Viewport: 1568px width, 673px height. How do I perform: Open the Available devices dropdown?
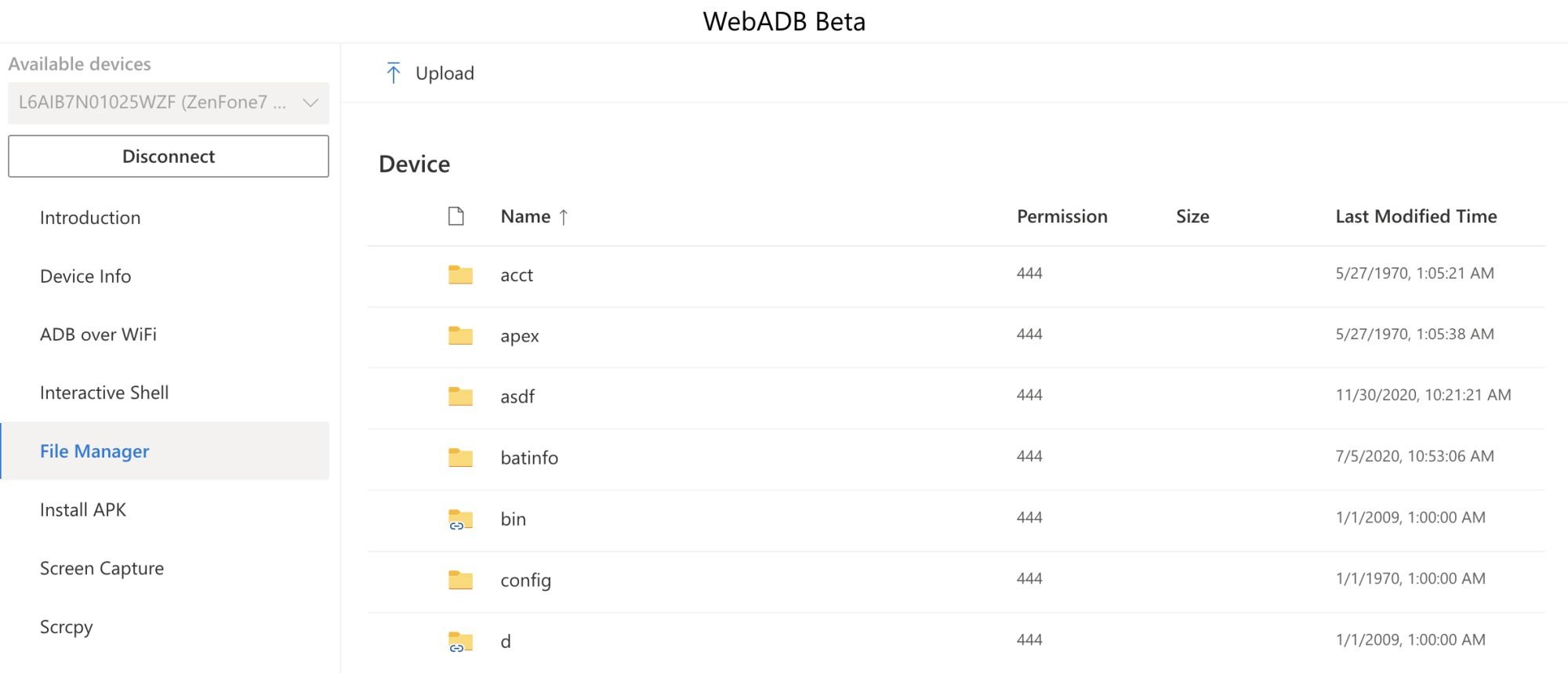coord(168,103)
